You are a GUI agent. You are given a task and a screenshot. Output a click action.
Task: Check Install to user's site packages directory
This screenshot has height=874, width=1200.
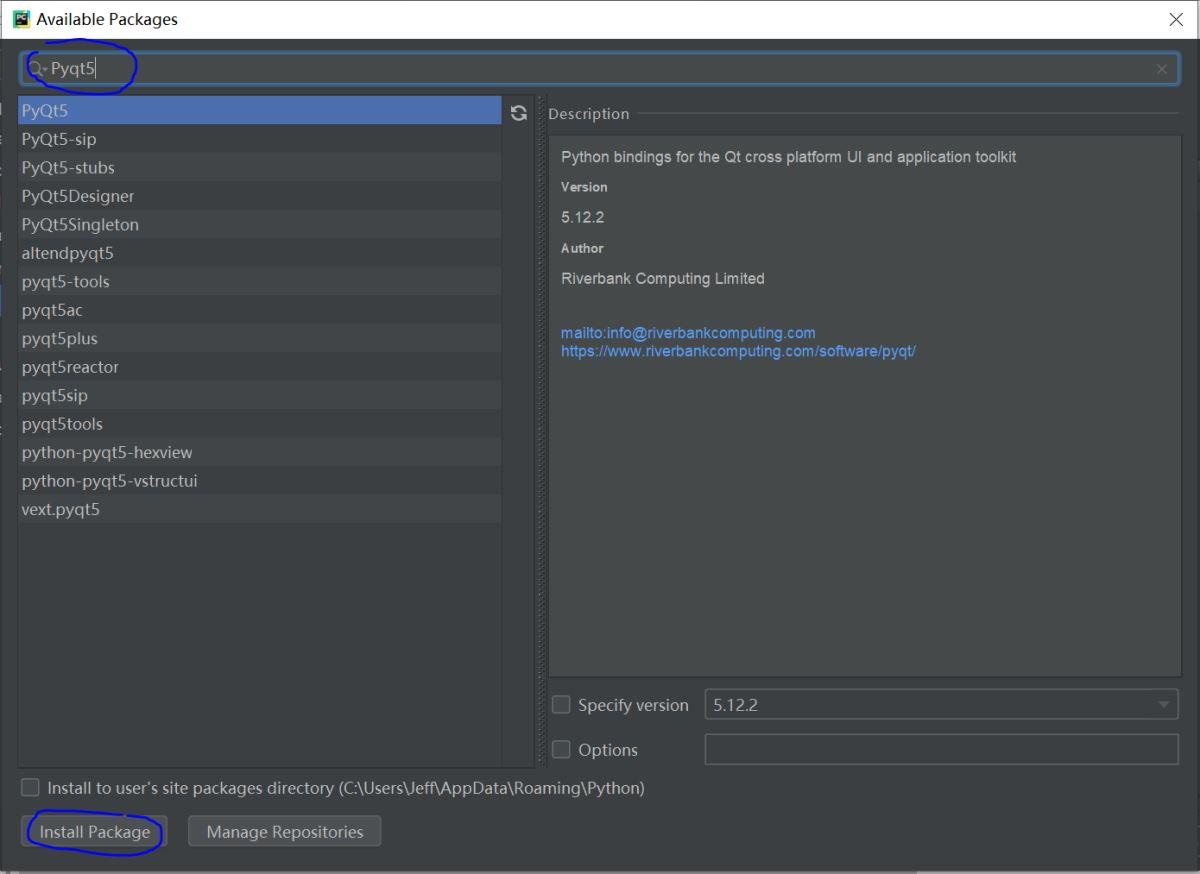pyautogui.click(x=31, y=788)
